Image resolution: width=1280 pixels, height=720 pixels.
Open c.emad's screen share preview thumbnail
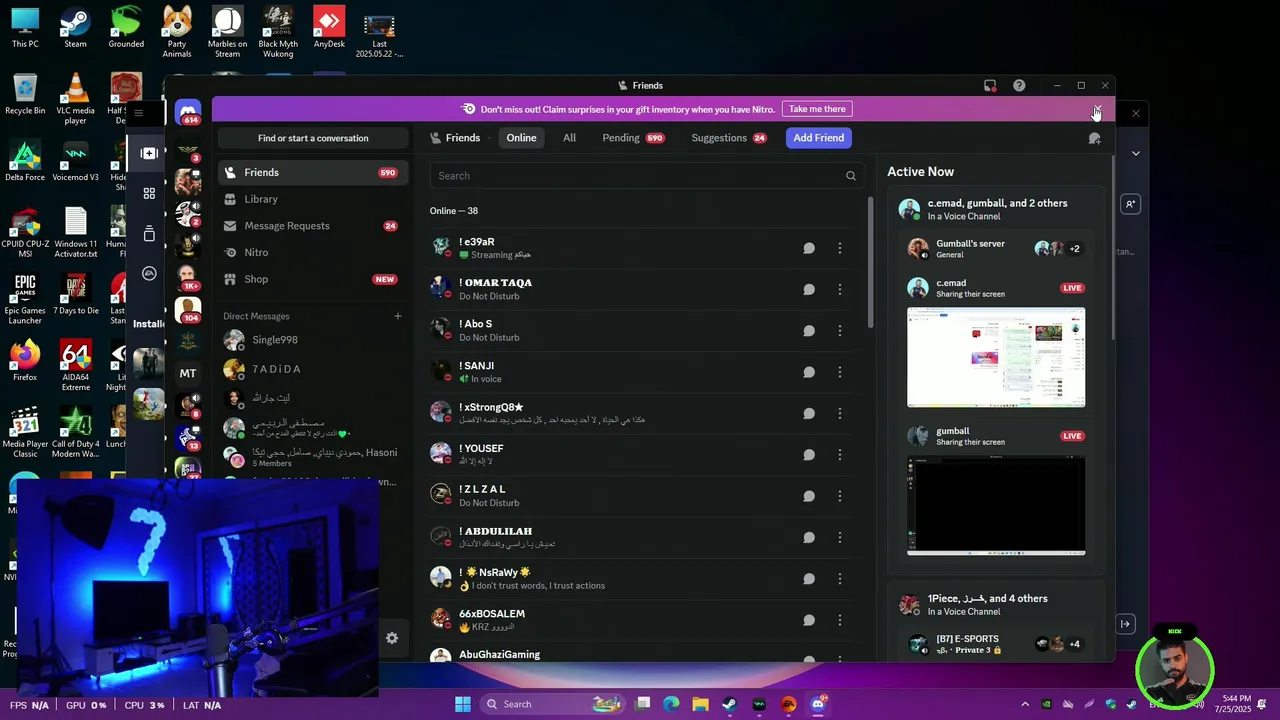click(996, 357)
